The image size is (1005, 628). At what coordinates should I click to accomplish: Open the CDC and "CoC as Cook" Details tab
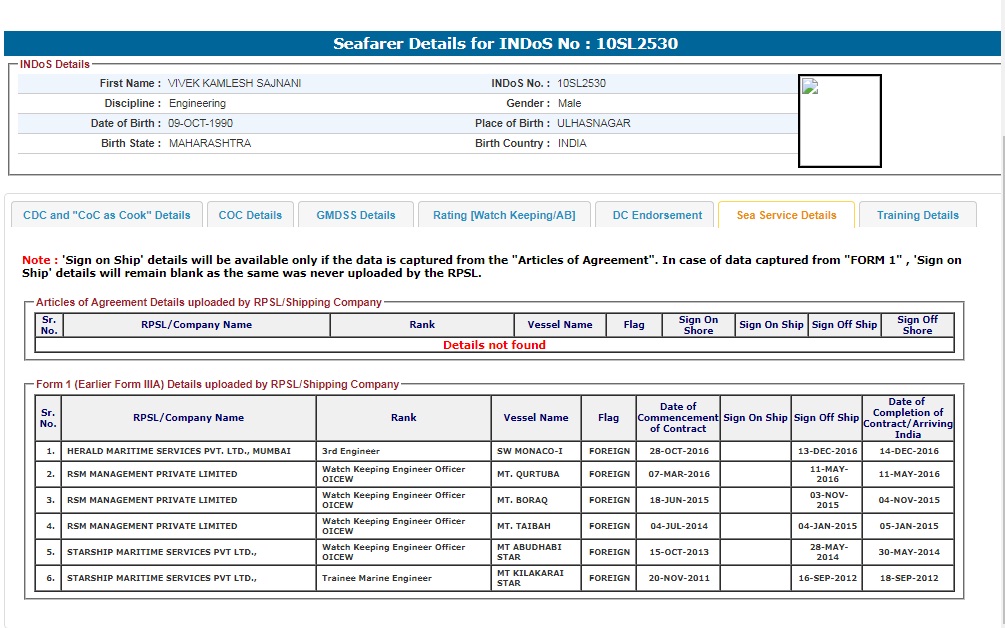[107, 215]
